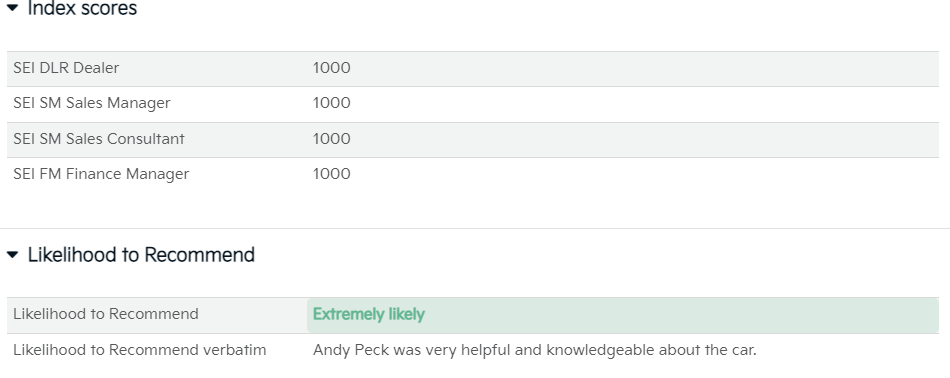Select the SEI SM Sales Manager label
Screen dimensions: 950x378
[x=92, y=104]
